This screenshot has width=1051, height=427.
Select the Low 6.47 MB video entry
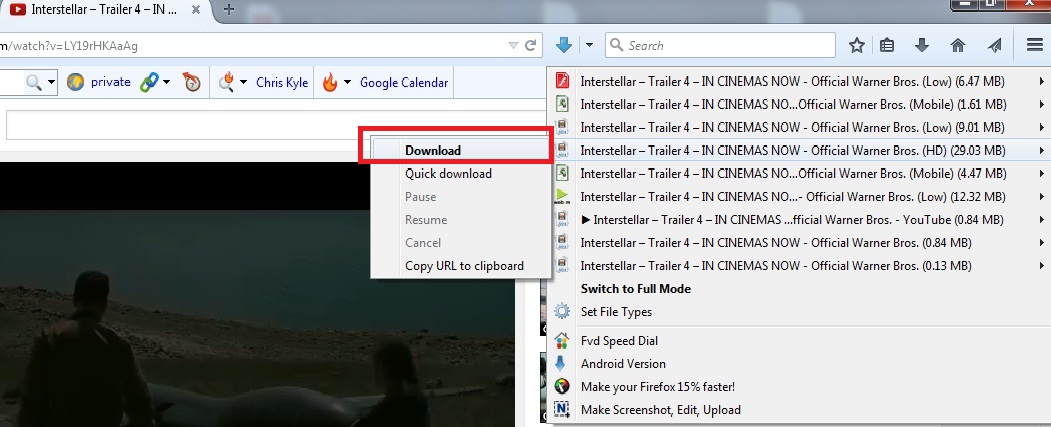[x=800, y=82]
